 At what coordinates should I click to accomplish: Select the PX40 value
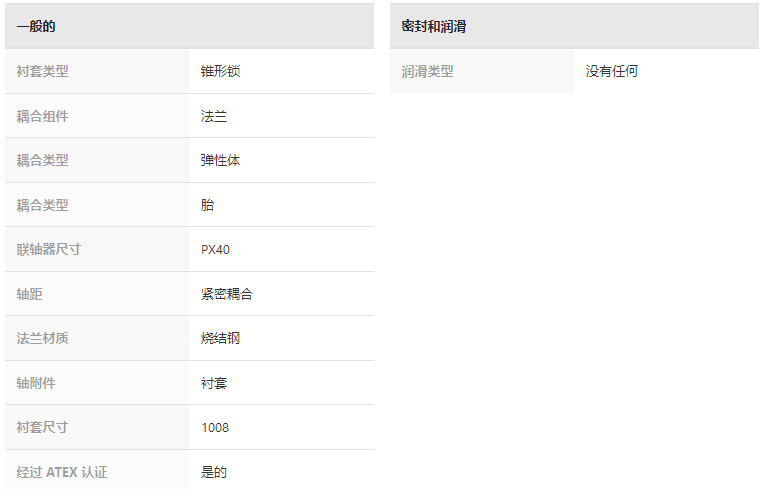[215, 250]
